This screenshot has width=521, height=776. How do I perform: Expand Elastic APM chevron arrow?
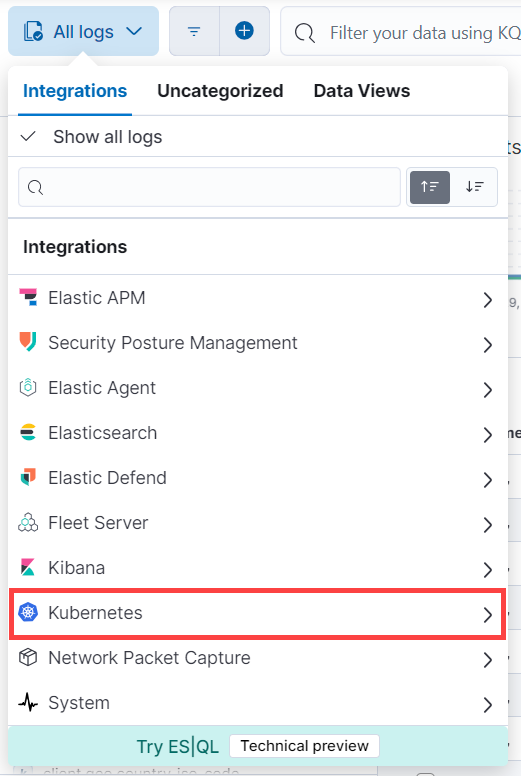(x=487, y=300)
